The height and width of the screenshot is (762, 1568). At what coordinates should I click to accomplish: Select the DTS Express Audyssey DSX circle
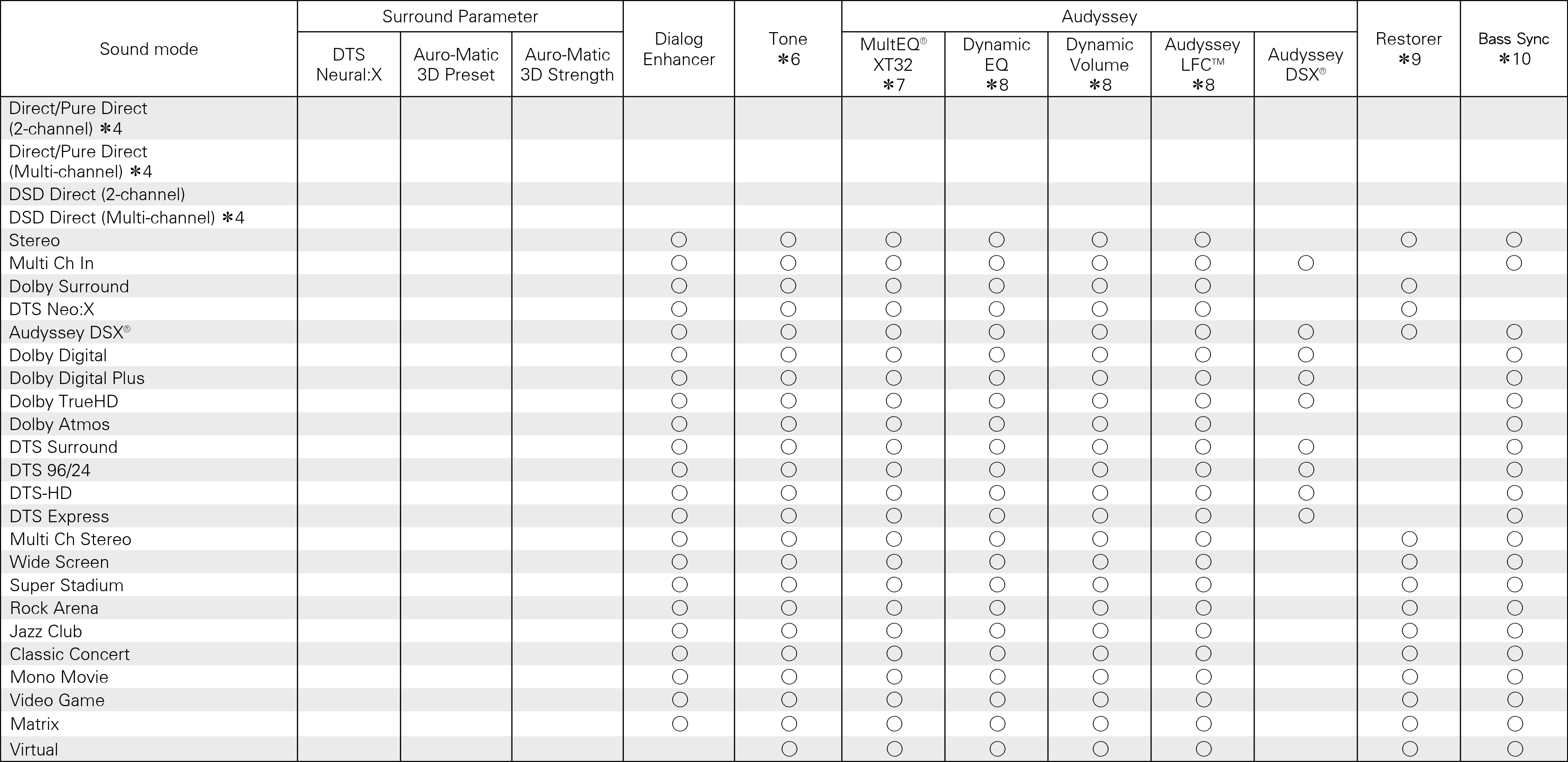(1306, 515)
